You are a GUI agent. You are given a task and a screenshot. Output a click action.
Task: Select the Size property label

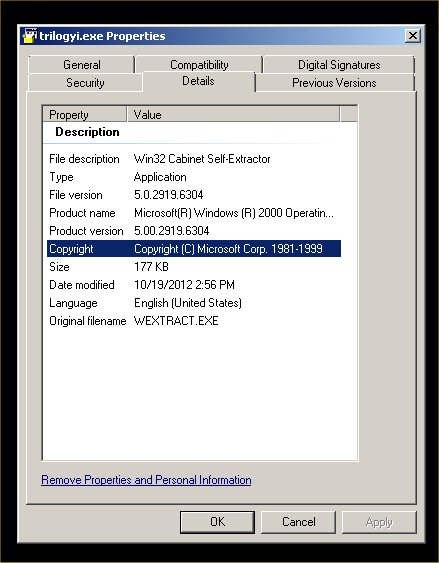[59, 267]
